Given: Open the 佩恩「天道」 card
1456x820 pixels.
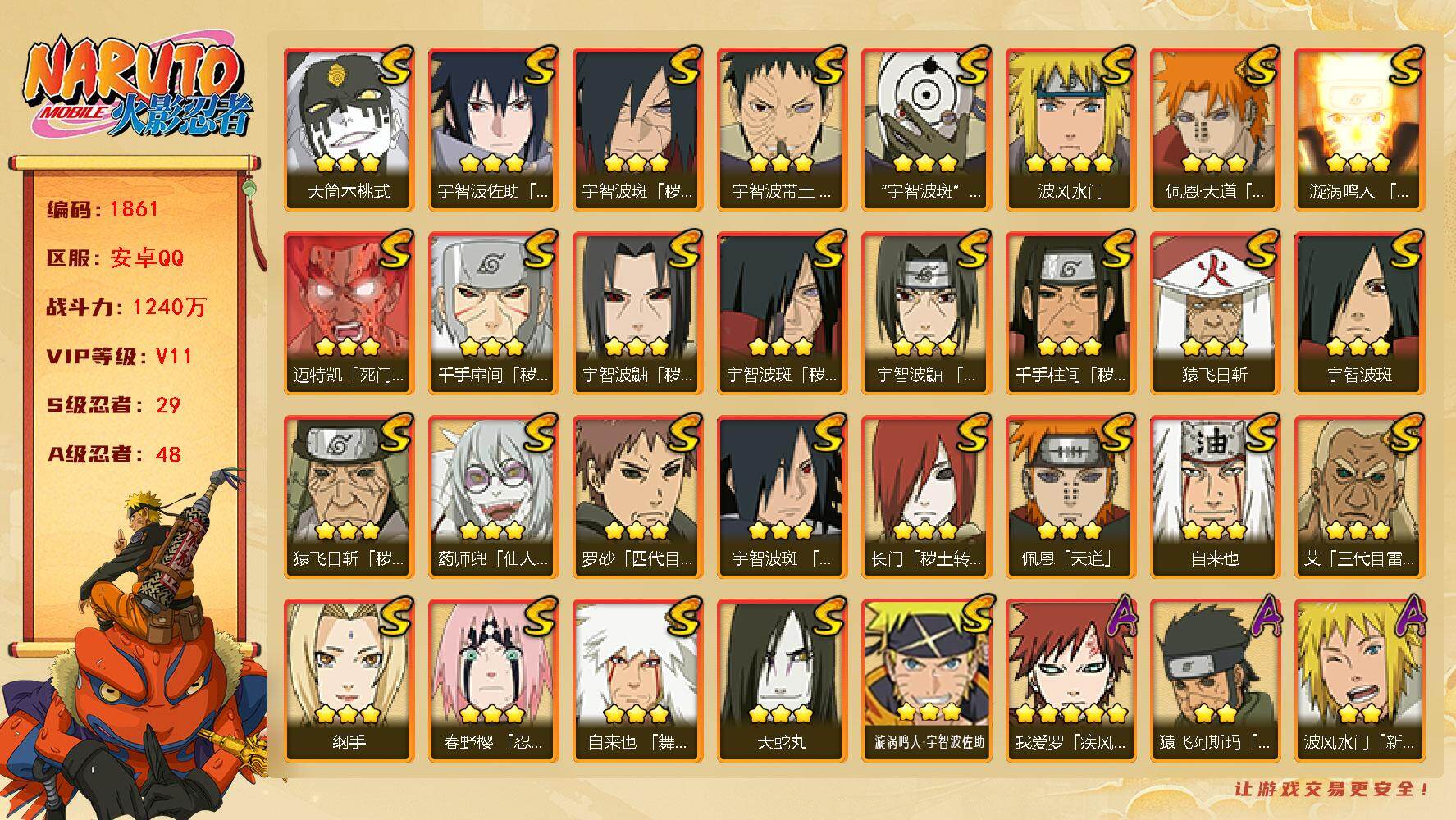Looking at the screenshot, I should click(x=1070, y=496).
